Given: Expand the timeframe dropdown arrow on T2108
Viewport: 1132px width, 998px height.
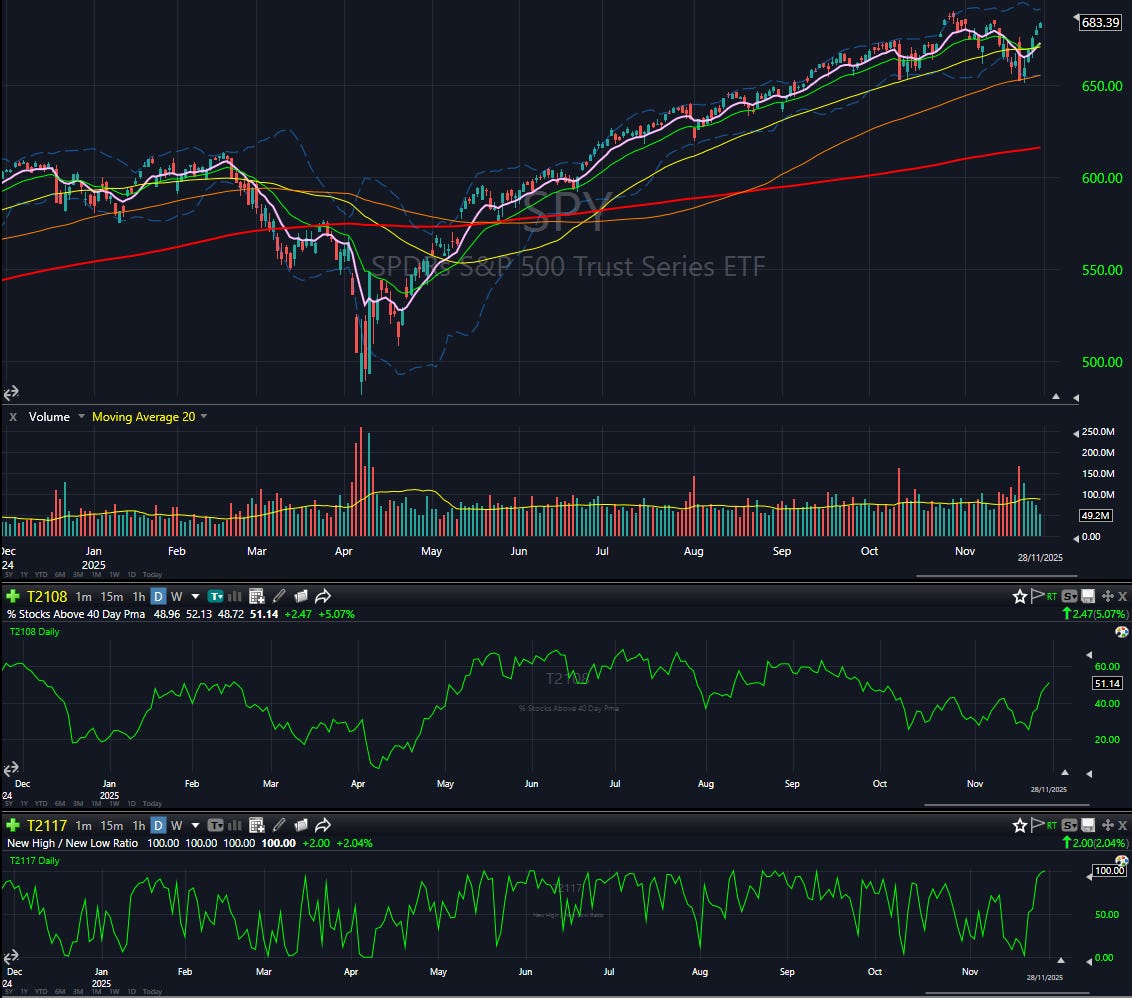Looking at the screenshot, I should pyautogui.click(x=195, y=596).
